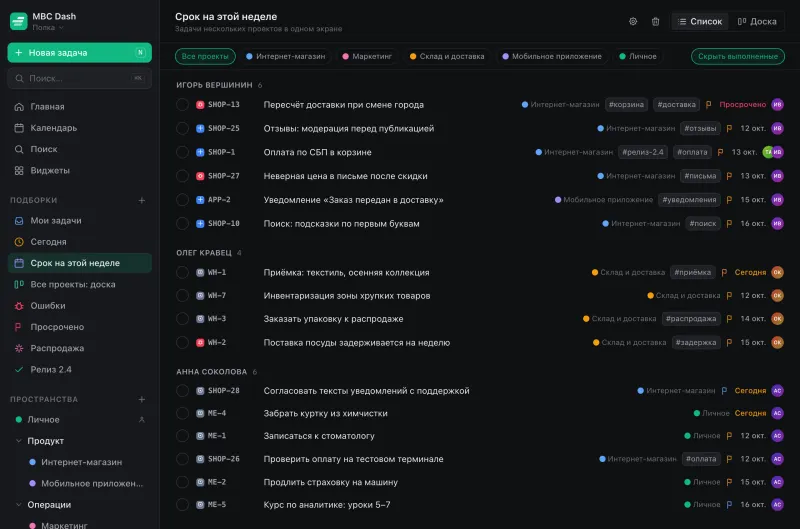Switch to Список view
Screen dimensions: 800x529
[x=700, y=21]
